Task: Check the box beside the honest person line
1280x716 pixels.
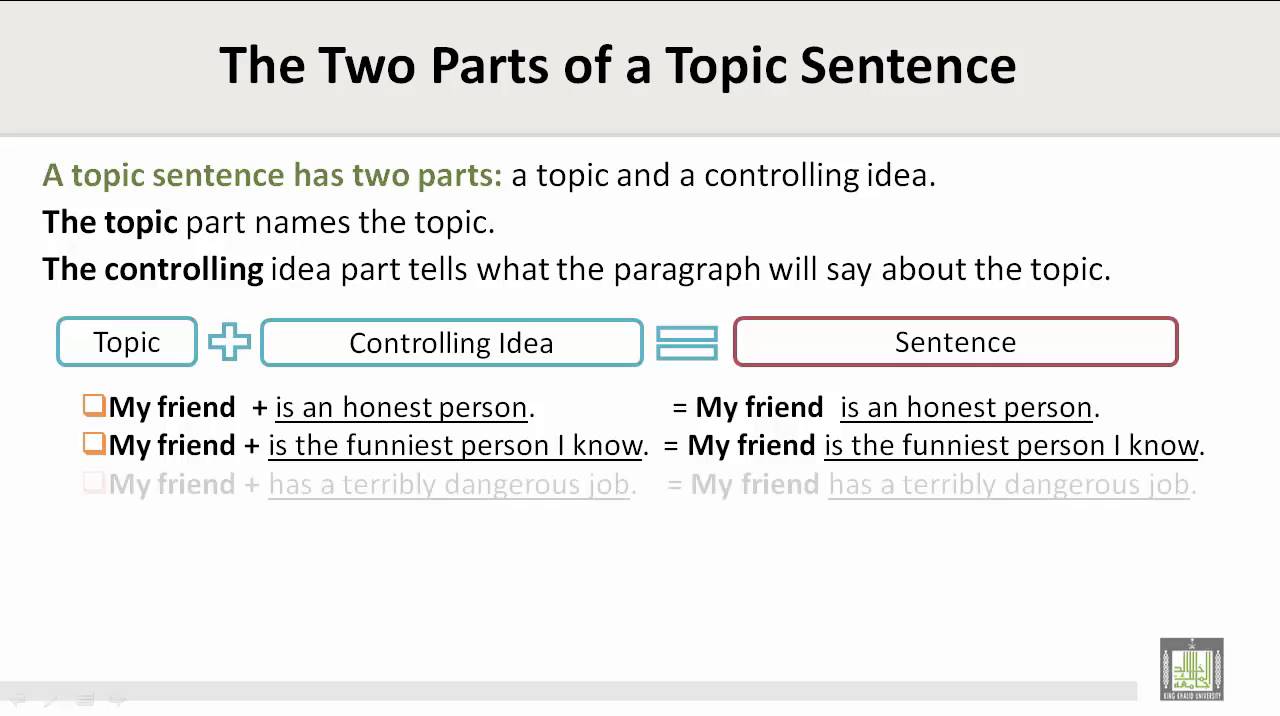Action: coord(94,406)
